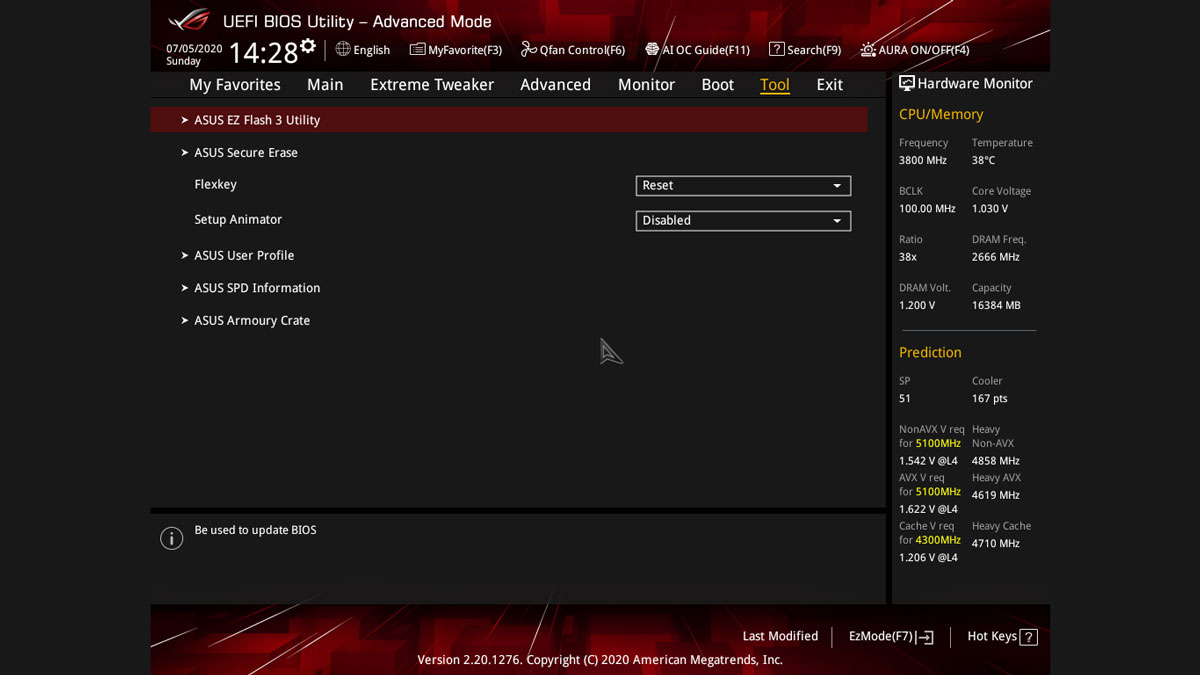The image size is (1200, 675).
Task: Click the 38°C temperature value
Action: (984, 160)
